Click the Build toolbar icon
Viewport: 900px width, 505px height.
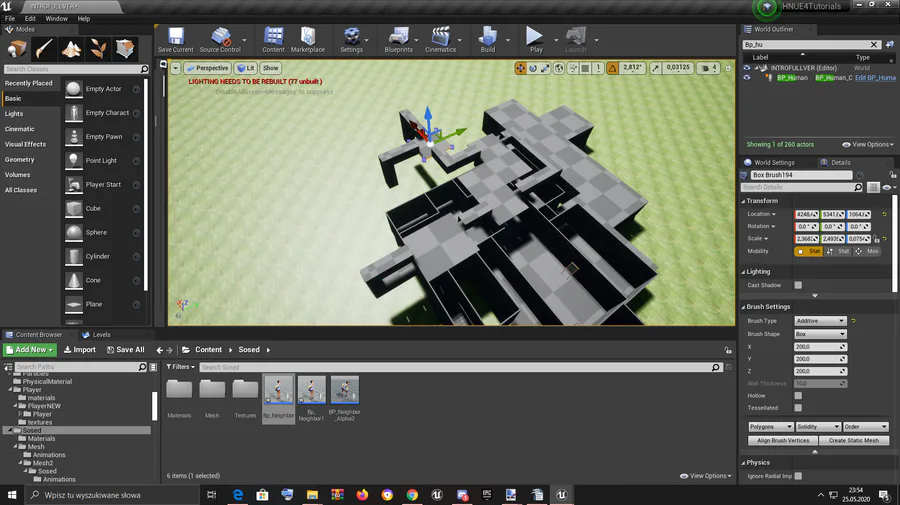click(x=488, y=40)
